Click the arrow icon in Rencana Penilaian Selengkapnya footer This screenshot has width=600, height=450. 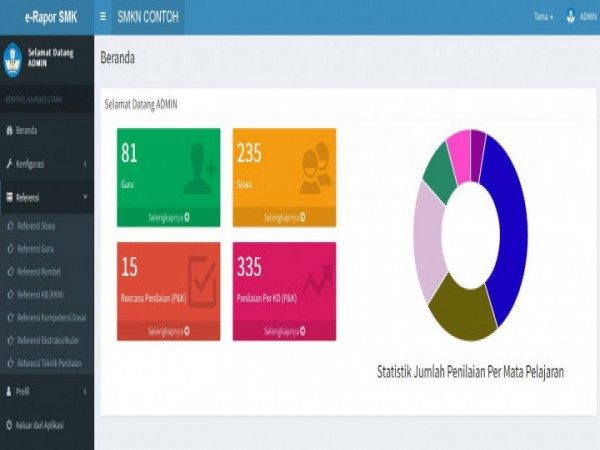point(187,331)
